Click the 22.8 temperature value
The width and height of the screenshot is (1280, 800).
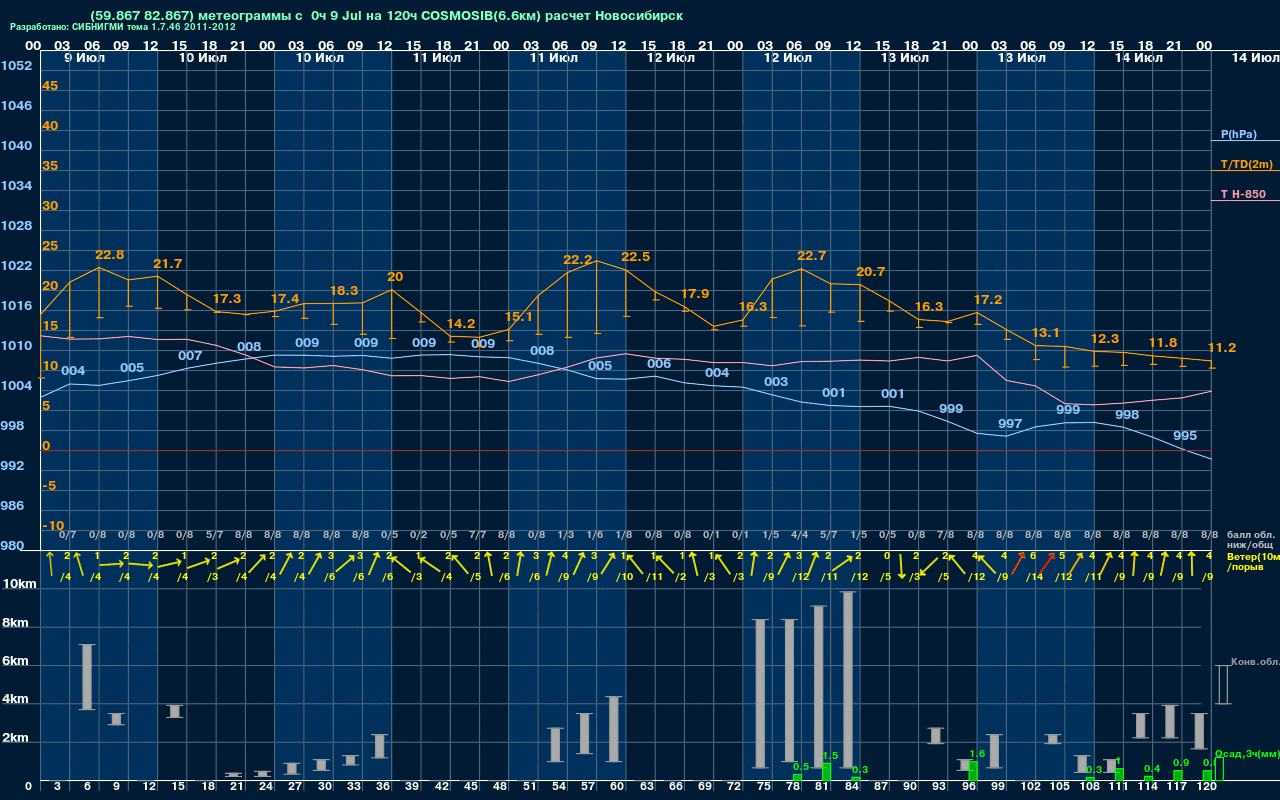click(110, 255)
